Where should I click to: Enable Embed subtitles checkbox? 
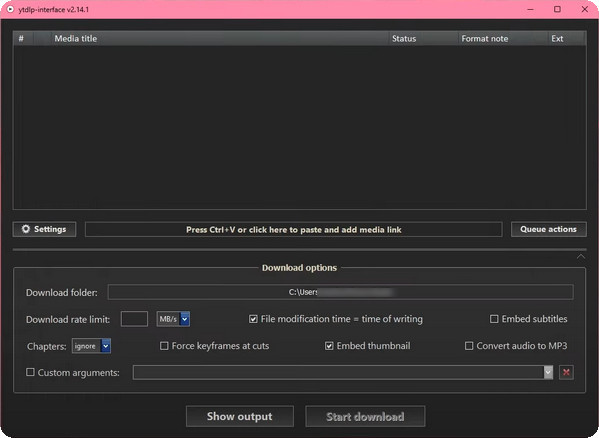click(x=494, y=319)
